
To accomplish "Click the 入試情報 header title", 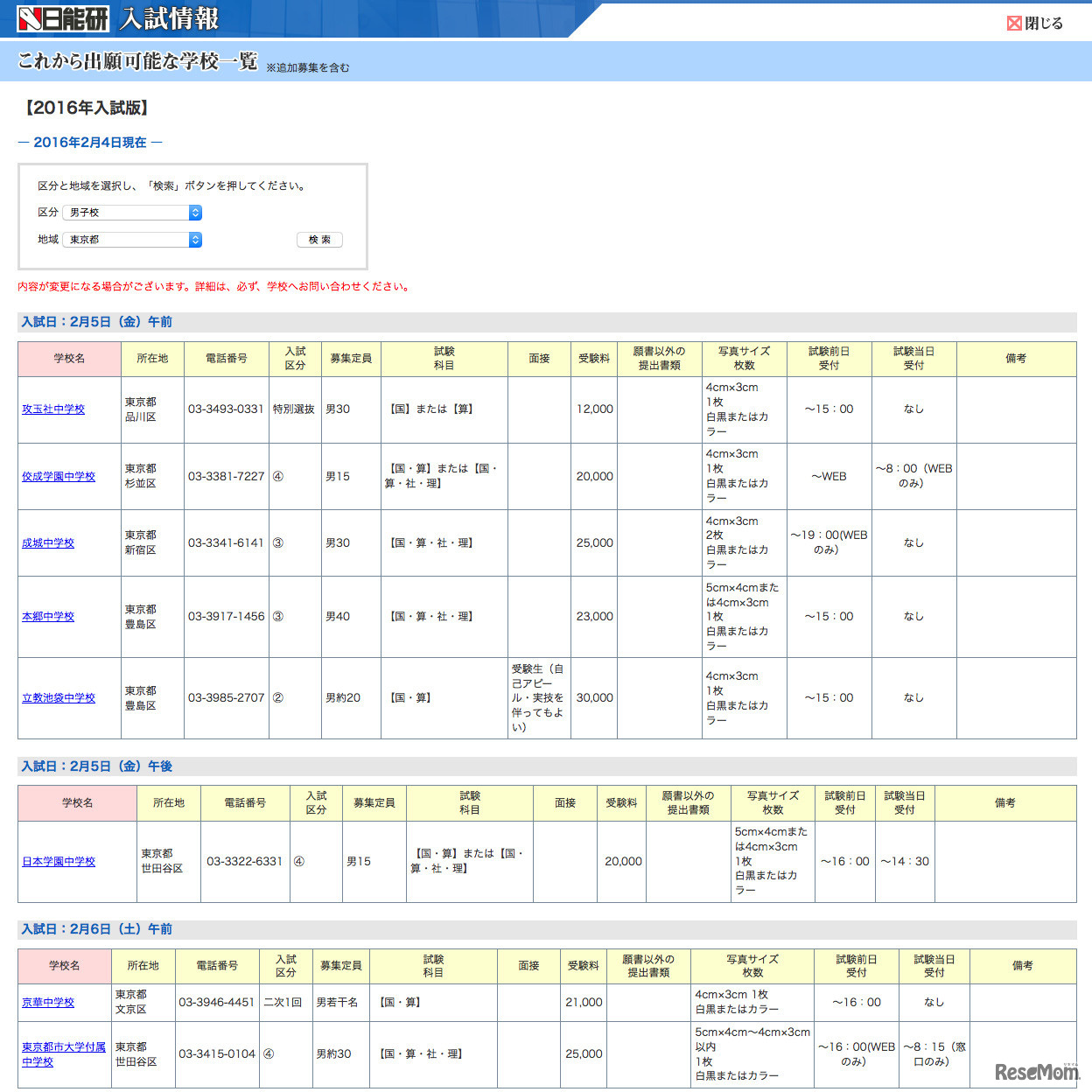I will tap(170, 18).
